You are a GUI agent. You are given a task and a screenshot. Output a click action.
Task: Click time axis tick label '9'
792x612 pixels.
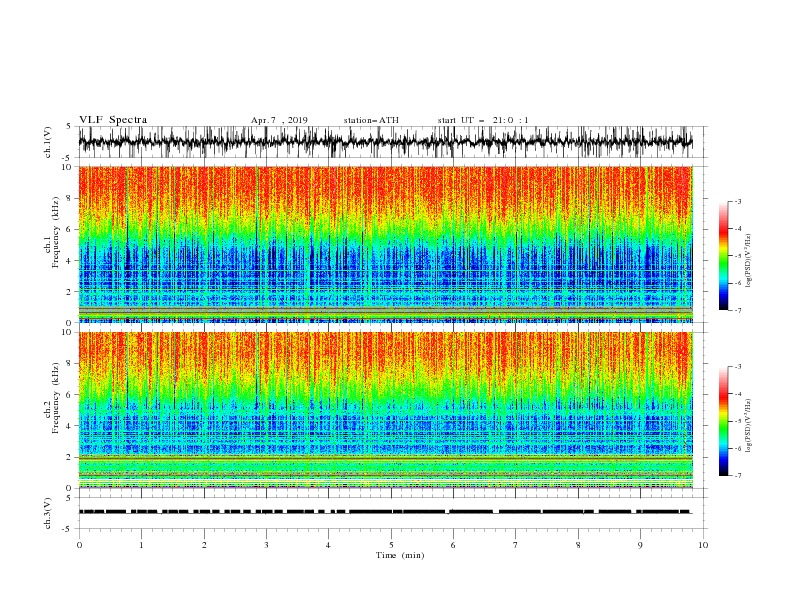tap(640, 545)
